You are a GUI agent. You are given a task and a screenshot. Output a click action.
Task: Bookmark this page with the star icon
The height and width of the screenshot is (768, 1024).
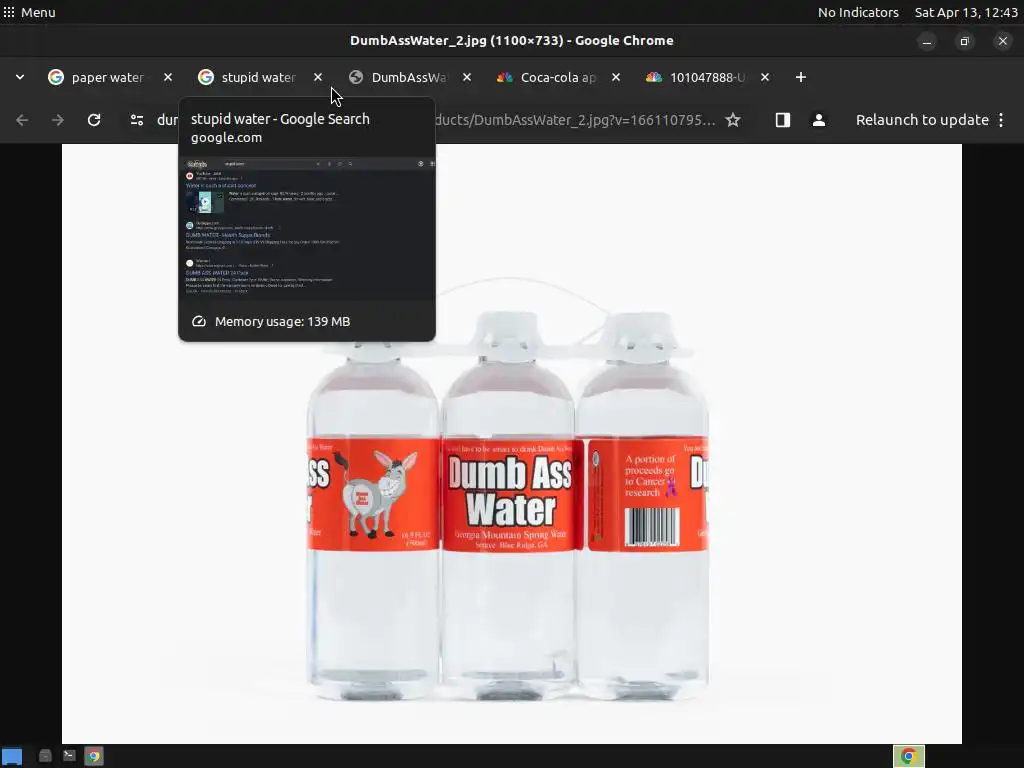coord(733,120)
